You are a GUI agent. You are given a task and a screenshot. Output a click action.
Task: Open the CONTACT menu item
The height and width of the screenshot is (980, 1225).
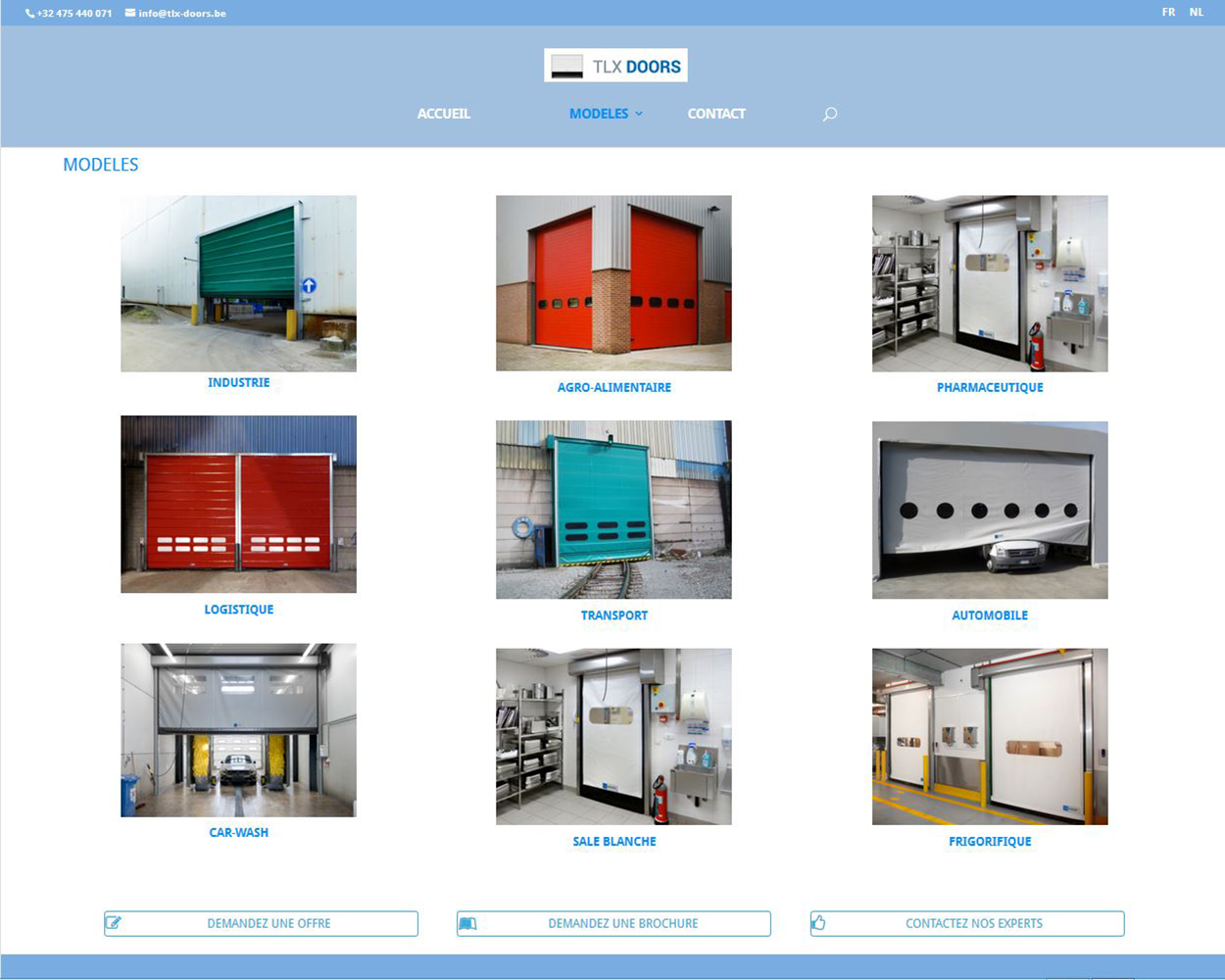click(716, 114)
